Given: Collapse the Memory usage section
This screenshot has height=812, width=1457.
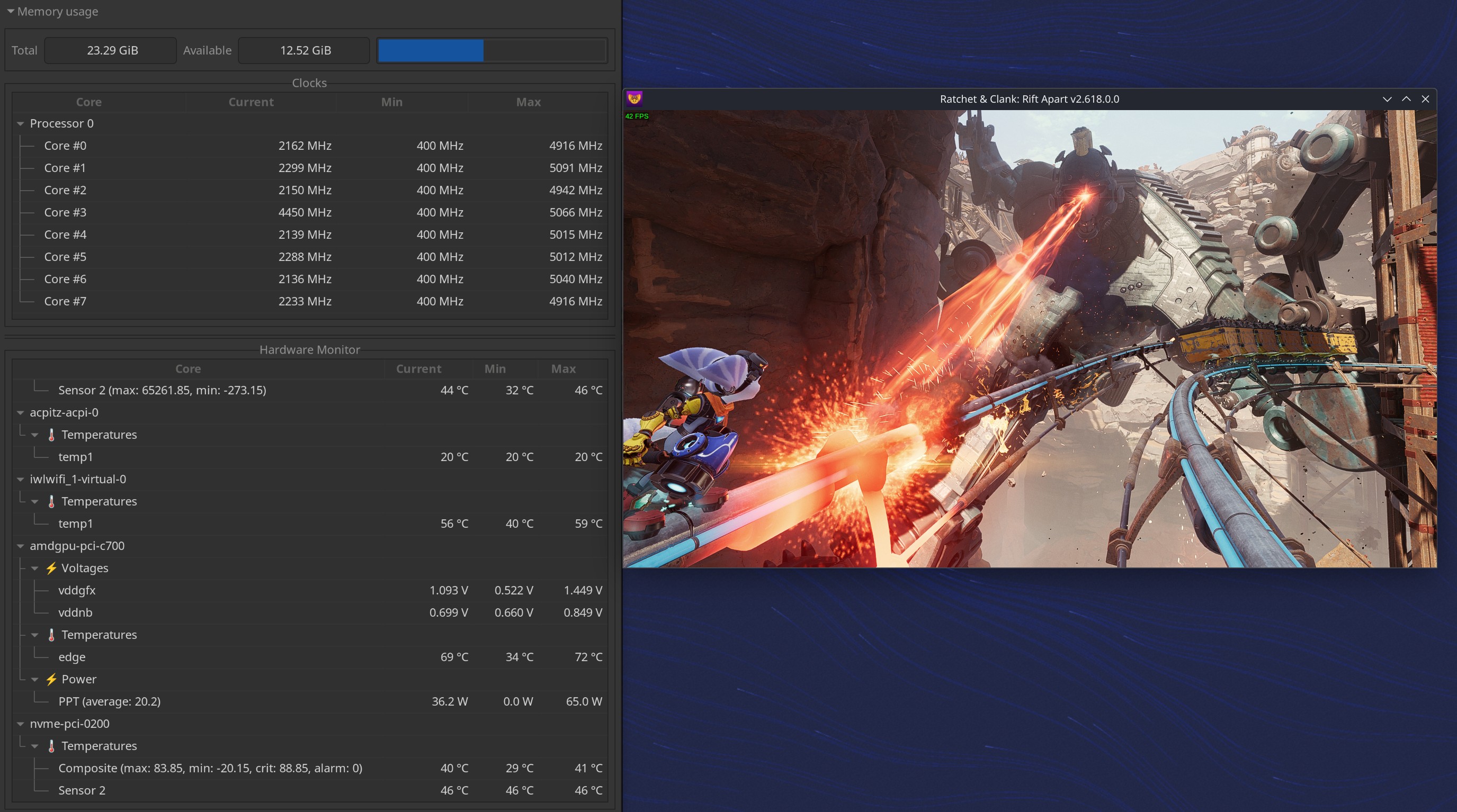Looking at the screenshot, I should 11,11.
